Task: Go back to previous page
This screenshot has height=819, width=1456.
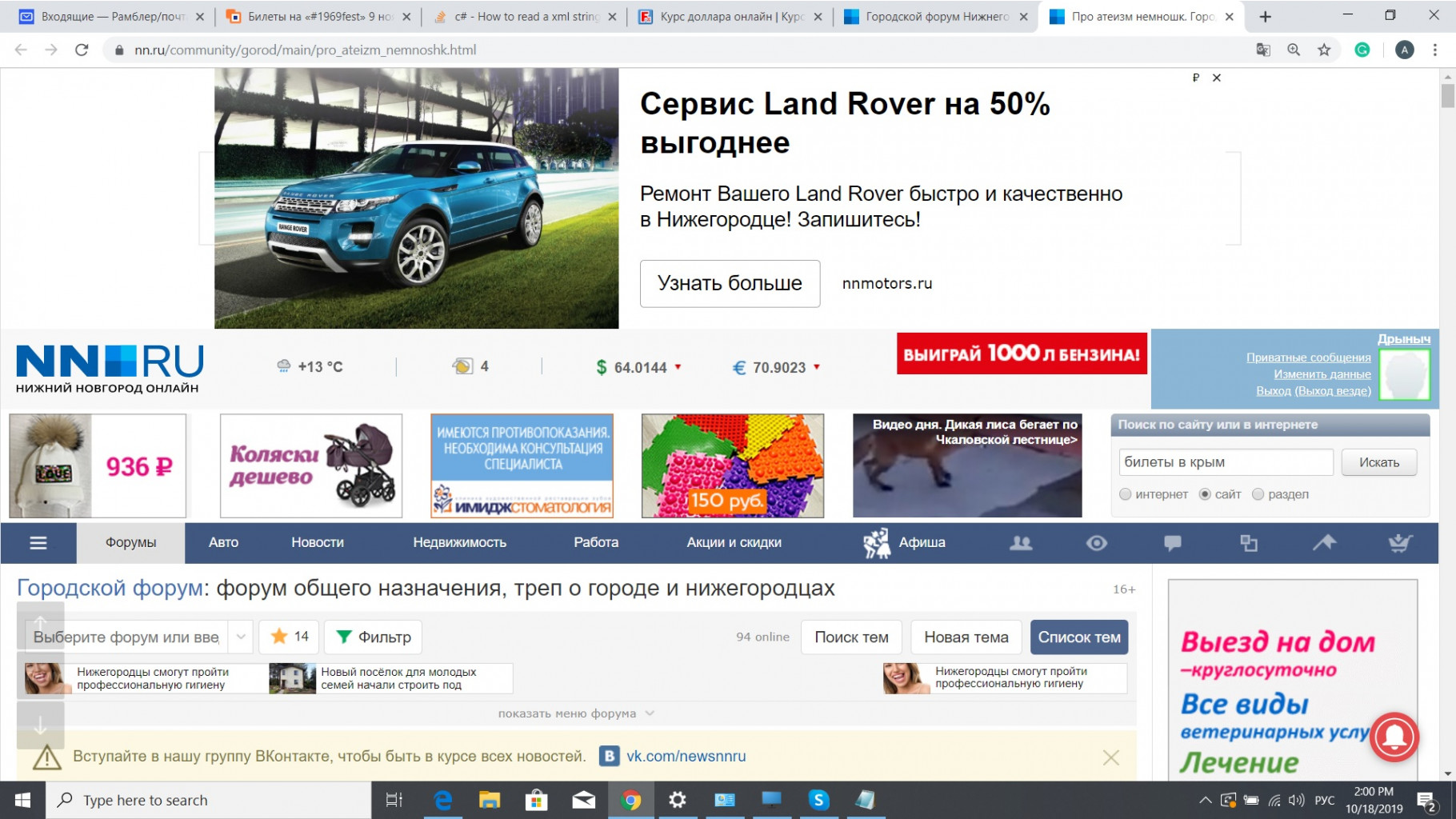Action: pyautogui.click(x=21, y=50)
